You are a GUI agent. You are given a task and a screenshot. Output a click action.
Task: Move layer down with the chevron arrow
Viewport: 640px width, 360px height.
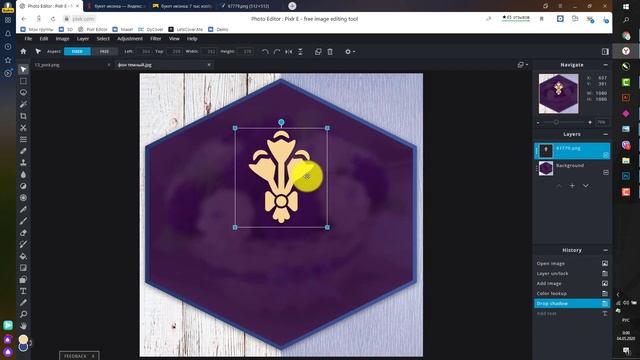[x=585, y=186]
